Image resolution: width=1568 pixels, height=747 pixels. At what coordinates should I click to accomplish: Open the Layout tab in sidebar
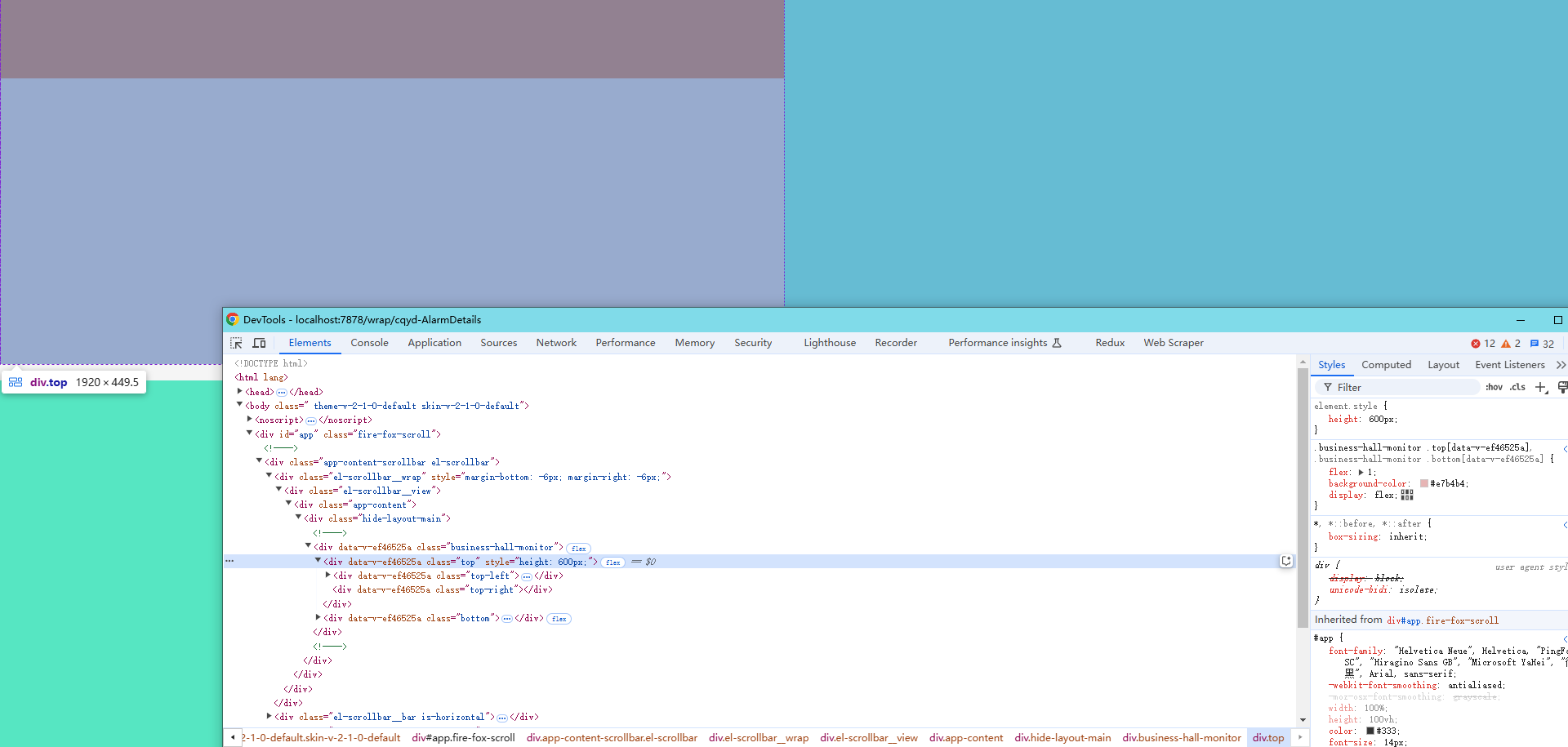tap(1443, 365)
